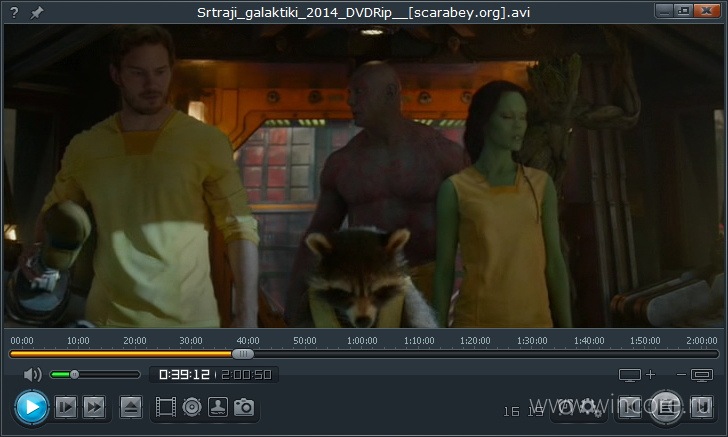Jump to 1:40:00 timeline marker
Image resolution: width=728 pixels, height=437 pixels.
click(589, 341)
